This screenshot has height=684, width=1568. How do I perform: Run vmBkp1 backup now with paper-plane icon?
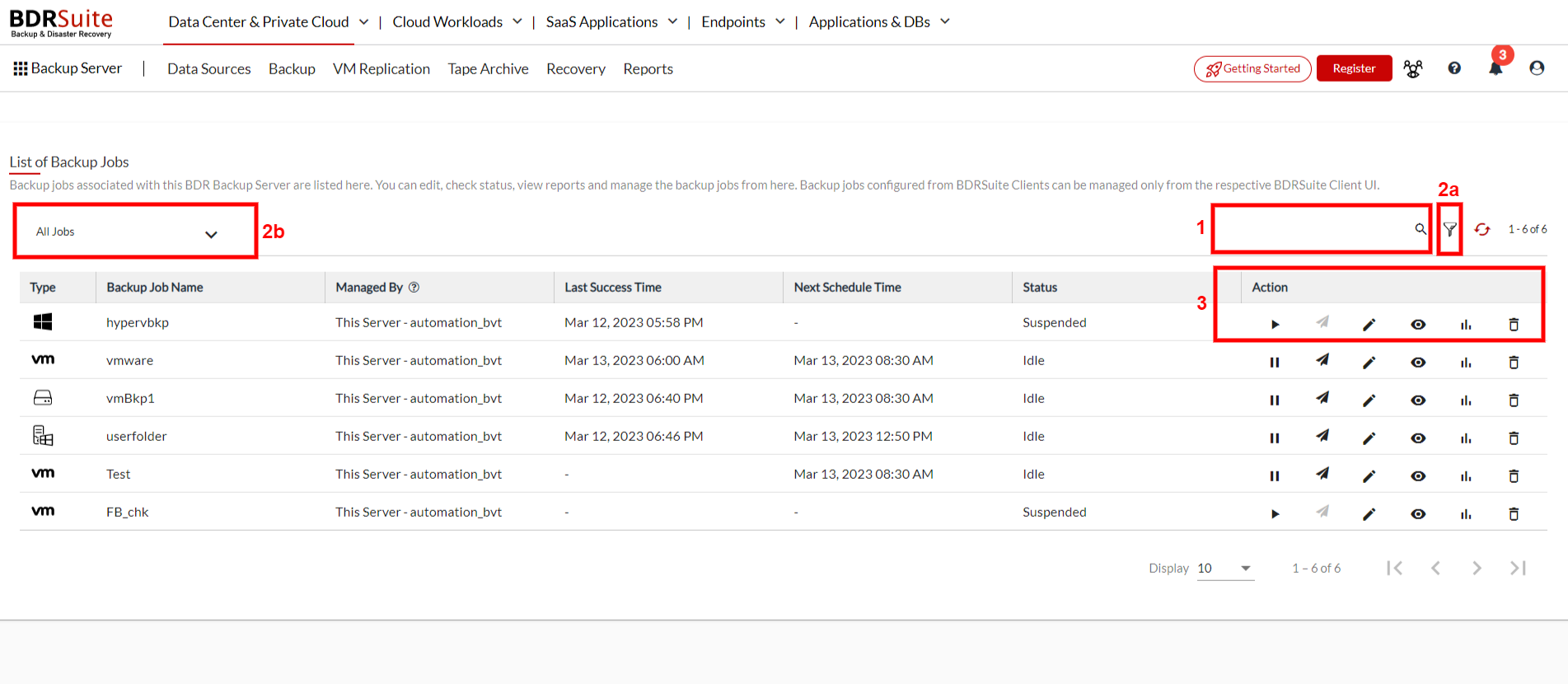point(1322,398)
